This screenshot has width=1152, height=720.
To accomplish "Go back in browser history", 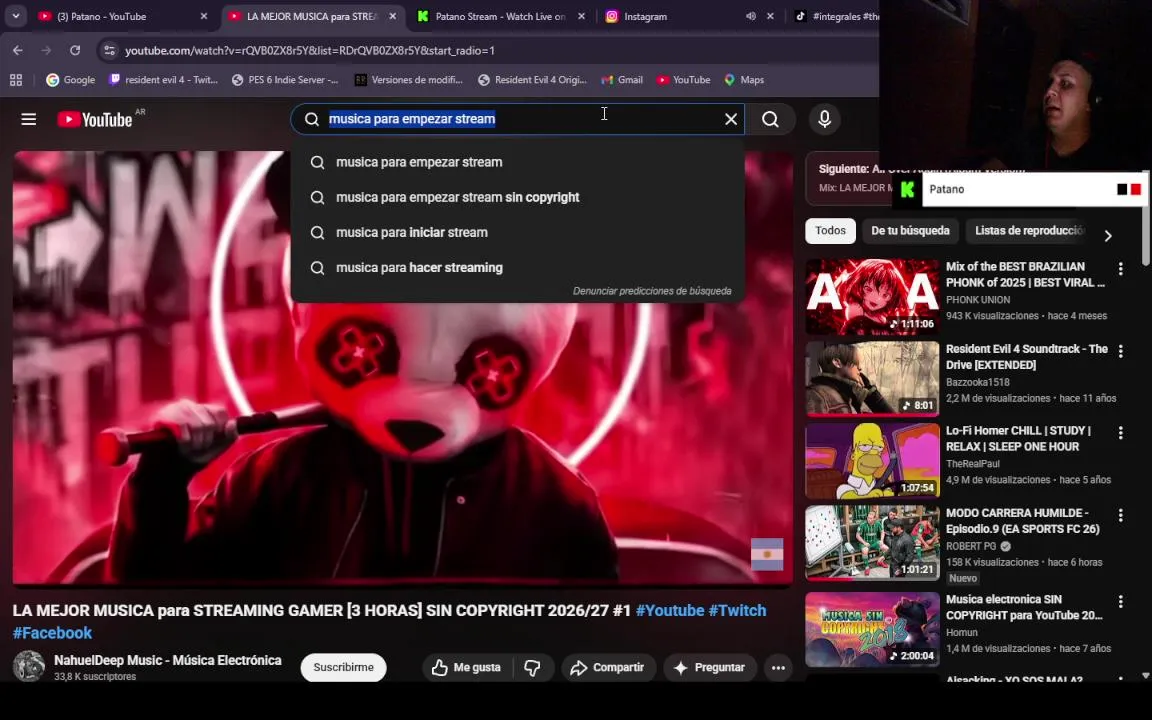I will click(18, 51).
